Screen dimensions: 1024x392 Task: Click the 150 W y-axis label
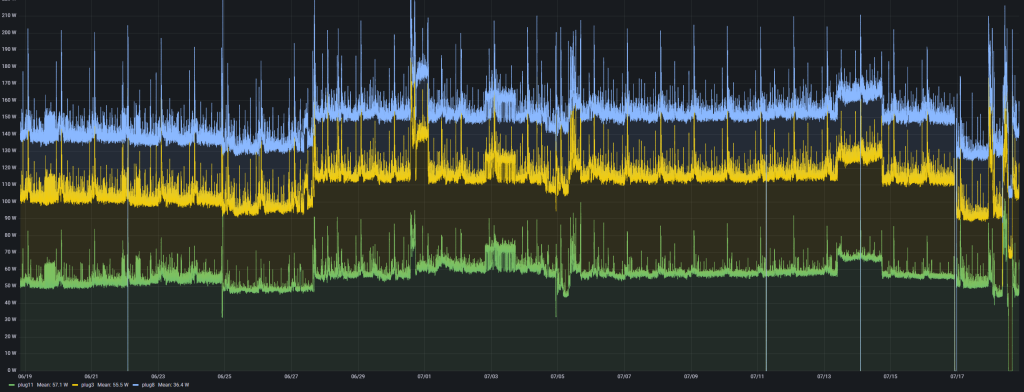coord(9,117)
